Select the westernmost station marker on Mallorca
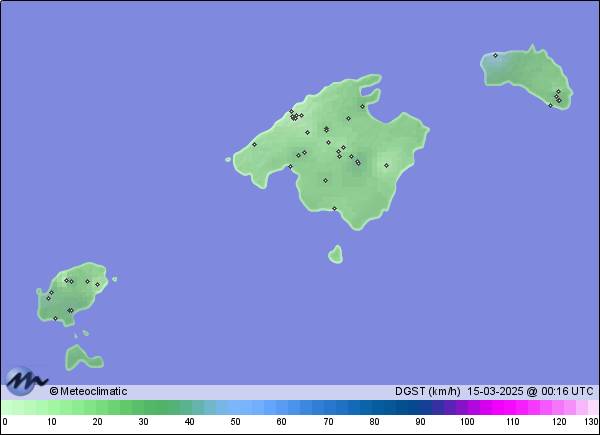Viewport: 600px width, 435px height. (254, 145)
